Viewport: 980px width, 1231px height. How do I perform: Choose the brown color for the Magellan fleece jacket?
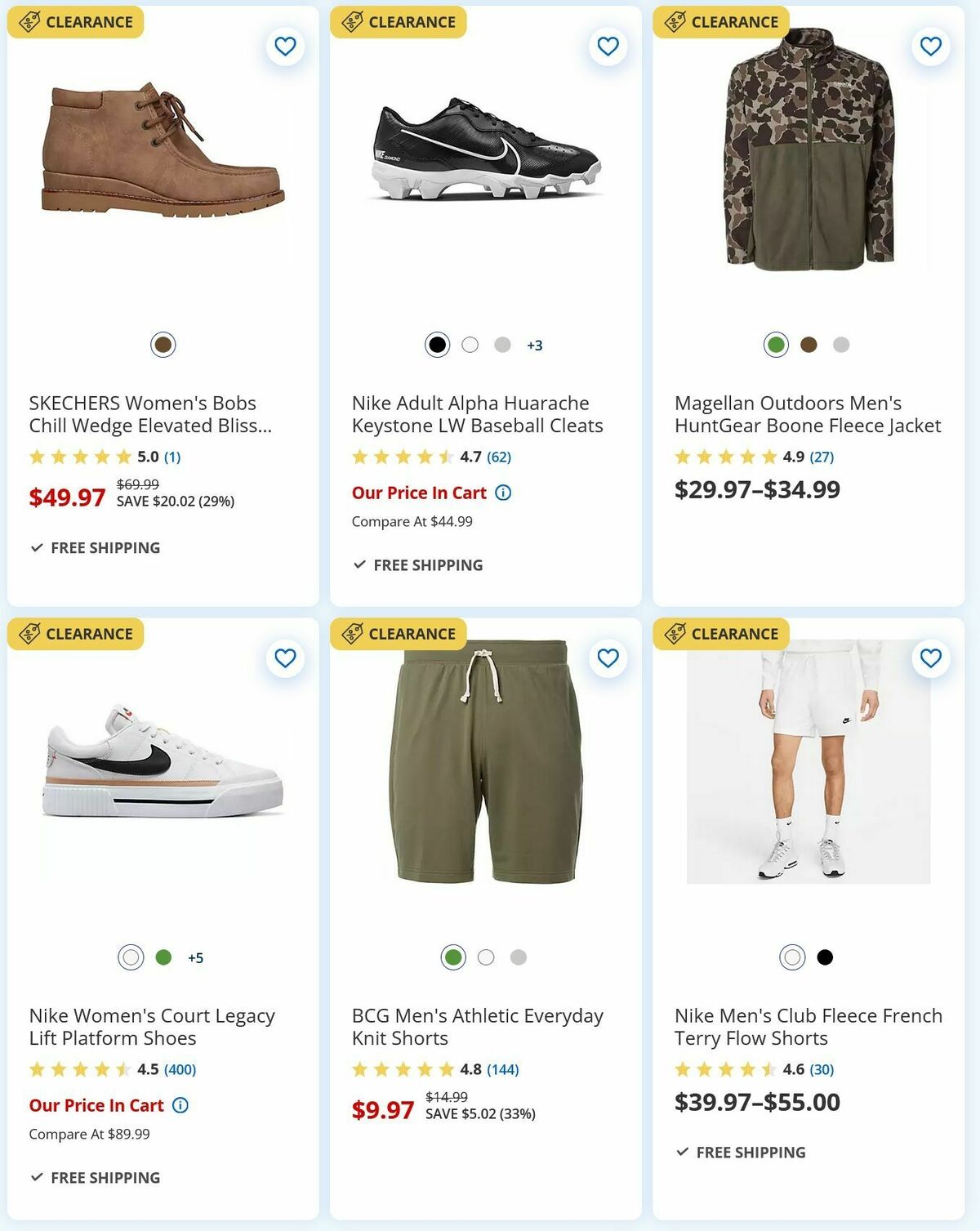807,345
